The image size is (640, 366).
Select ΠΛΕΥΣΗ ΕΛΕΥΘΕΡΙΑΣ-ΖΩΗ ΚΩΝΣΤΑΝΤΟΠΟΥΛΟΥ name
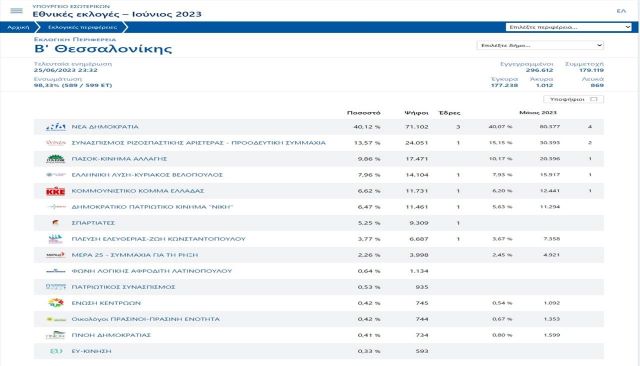point(158,239)
